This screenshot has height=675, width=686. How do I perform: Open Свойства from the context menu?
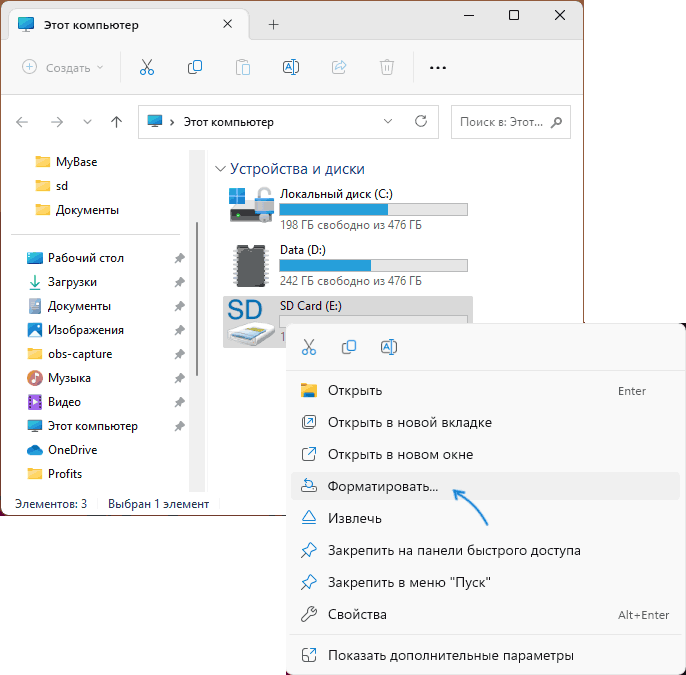click(485, 615)
